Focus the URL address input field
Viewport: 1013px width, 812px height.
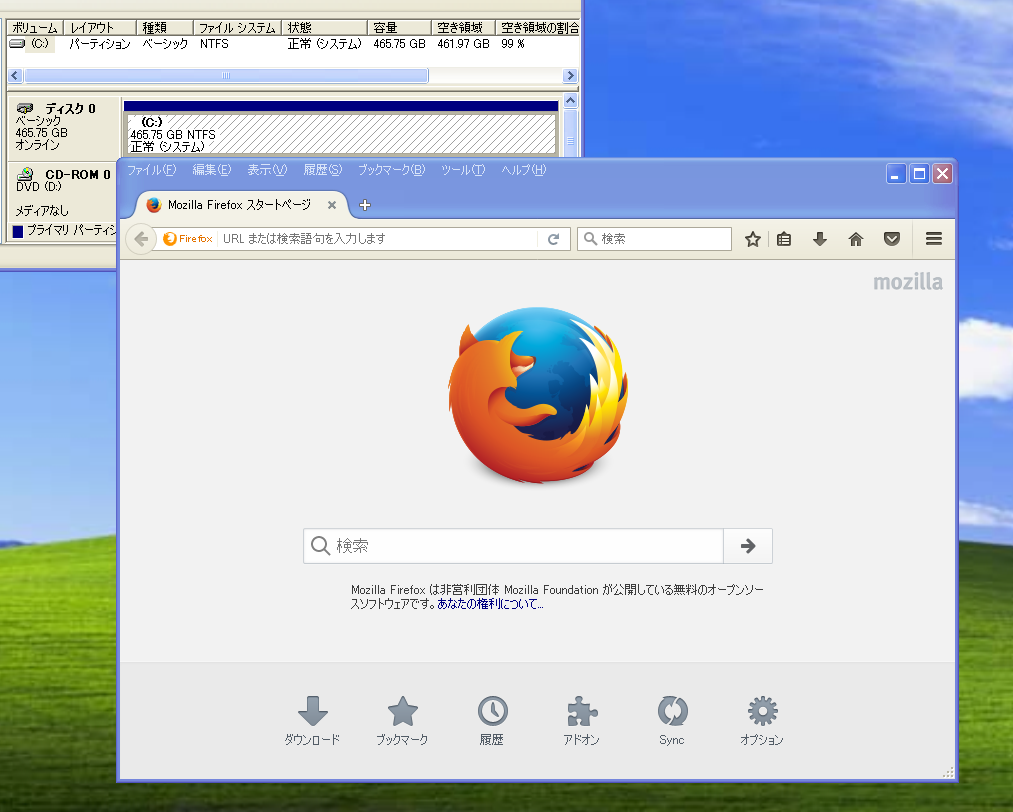pos(379,238)
